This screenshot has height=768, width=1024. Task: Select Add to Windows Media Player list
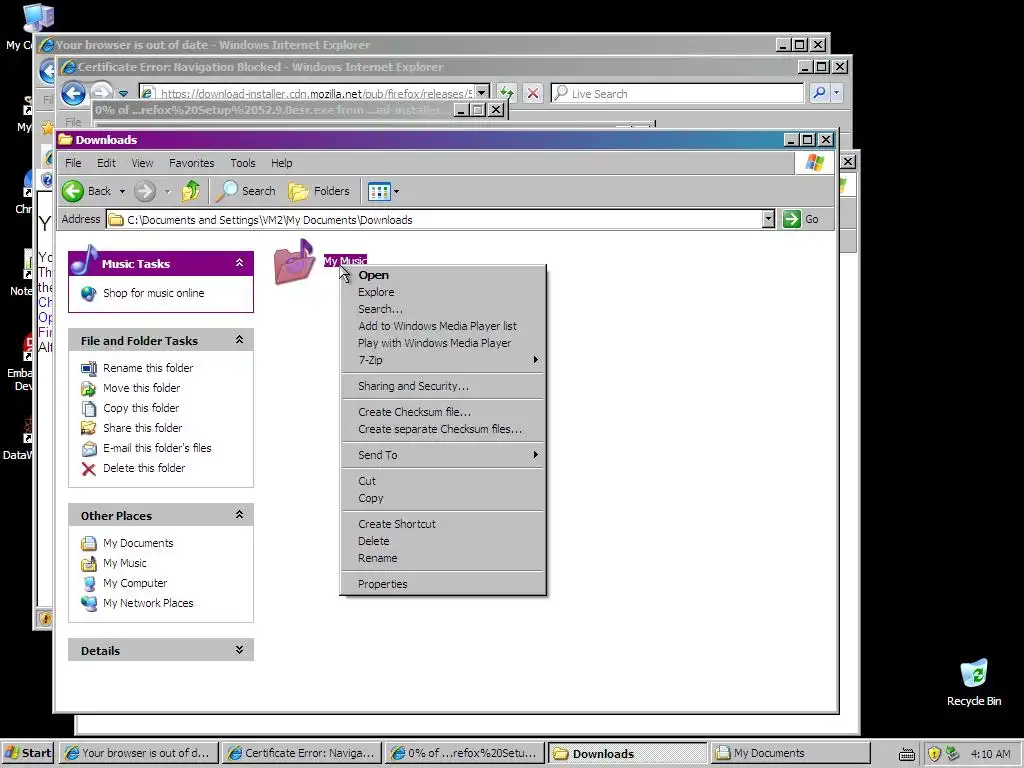(443, 326)
